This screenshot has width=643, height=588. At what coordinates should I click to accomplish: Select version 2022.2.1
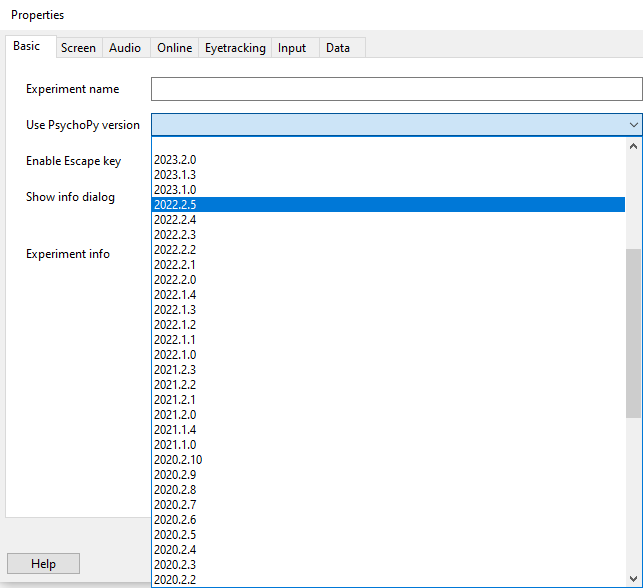(388, 264)
